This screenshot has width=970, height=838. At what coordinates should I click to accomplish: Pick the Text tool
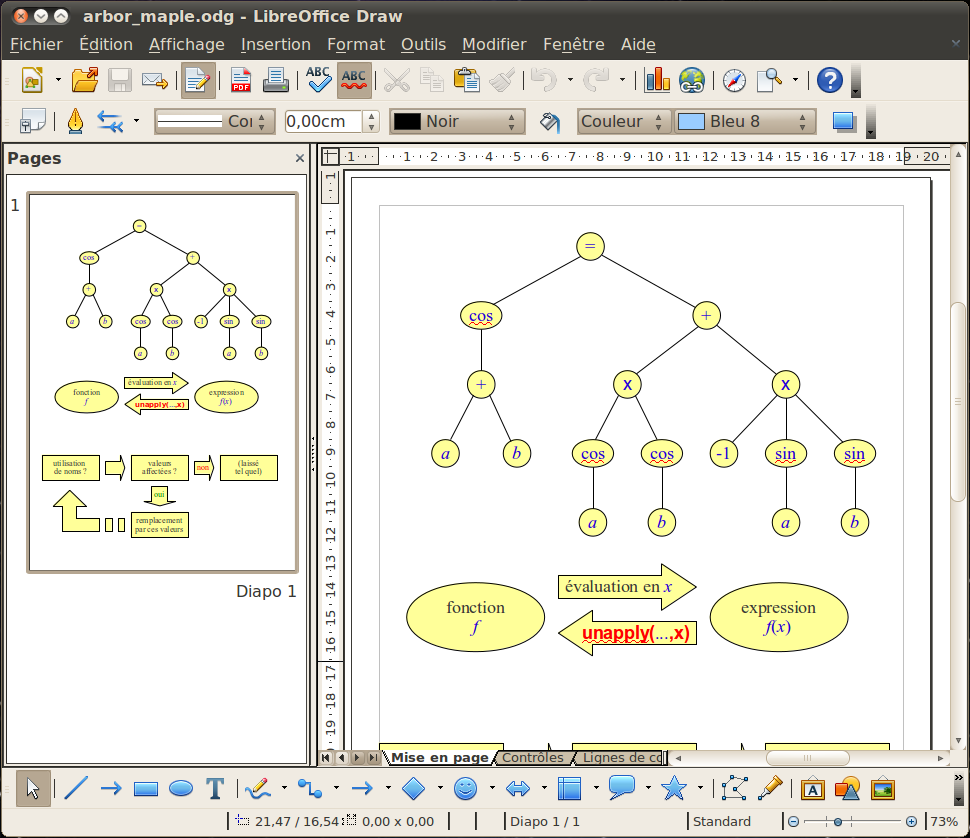coord(215,789)
